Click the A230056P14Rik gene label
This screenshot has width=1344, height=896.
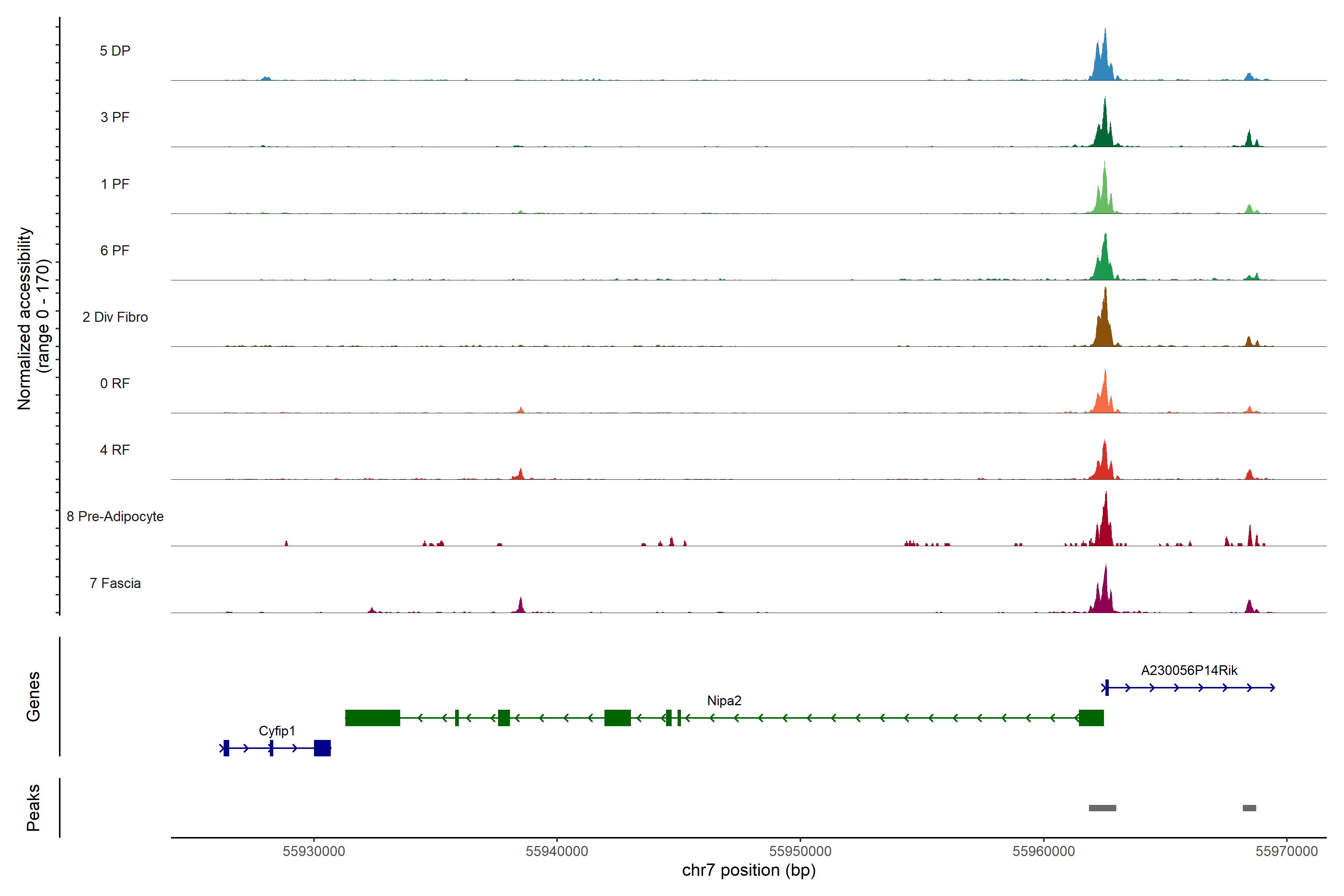1189,670
